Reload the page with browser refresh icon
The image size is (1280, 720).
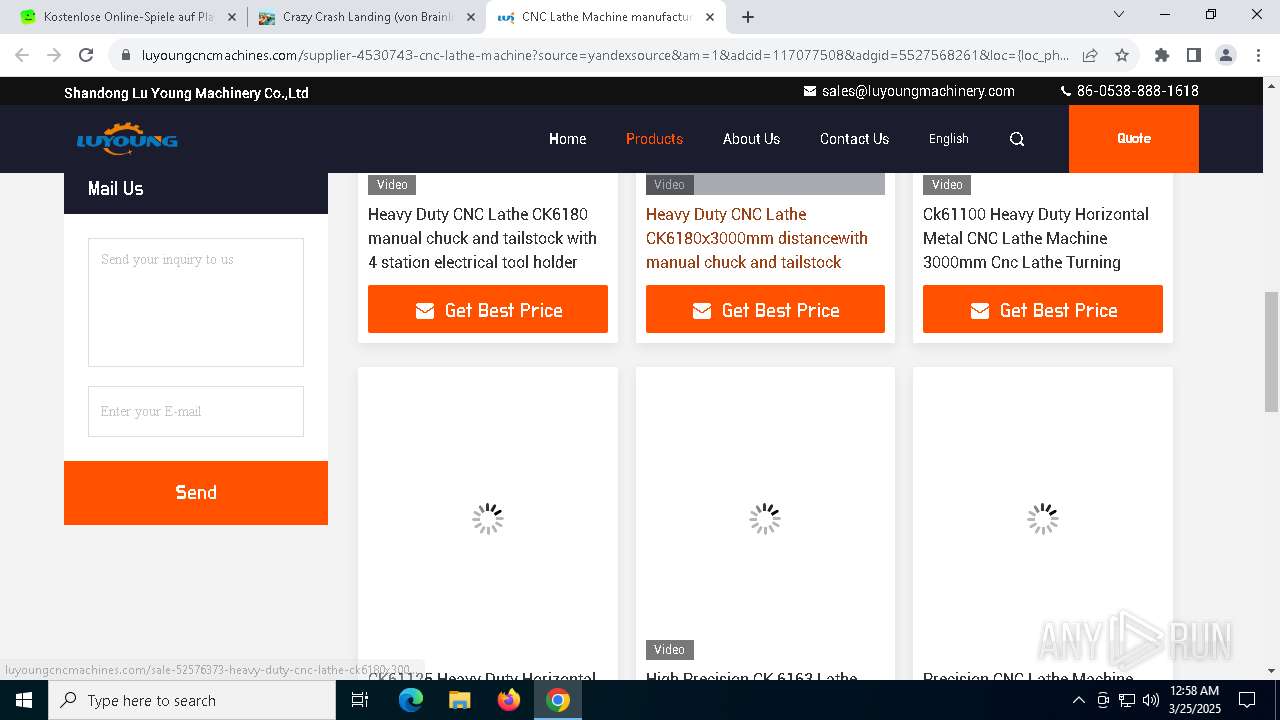click(86, 55)
